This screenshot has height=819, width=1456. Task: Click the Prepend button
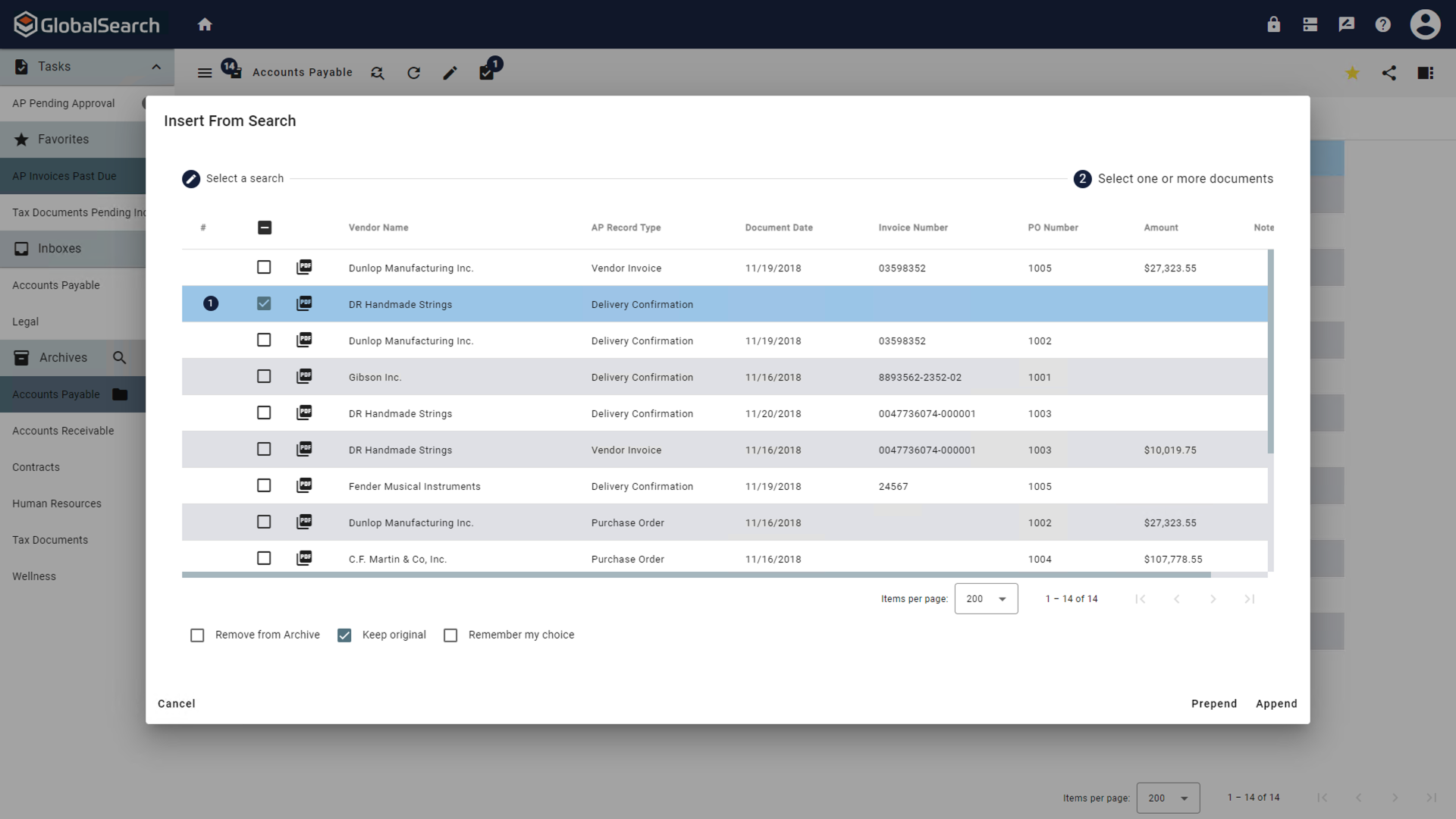pos(1214,704)
